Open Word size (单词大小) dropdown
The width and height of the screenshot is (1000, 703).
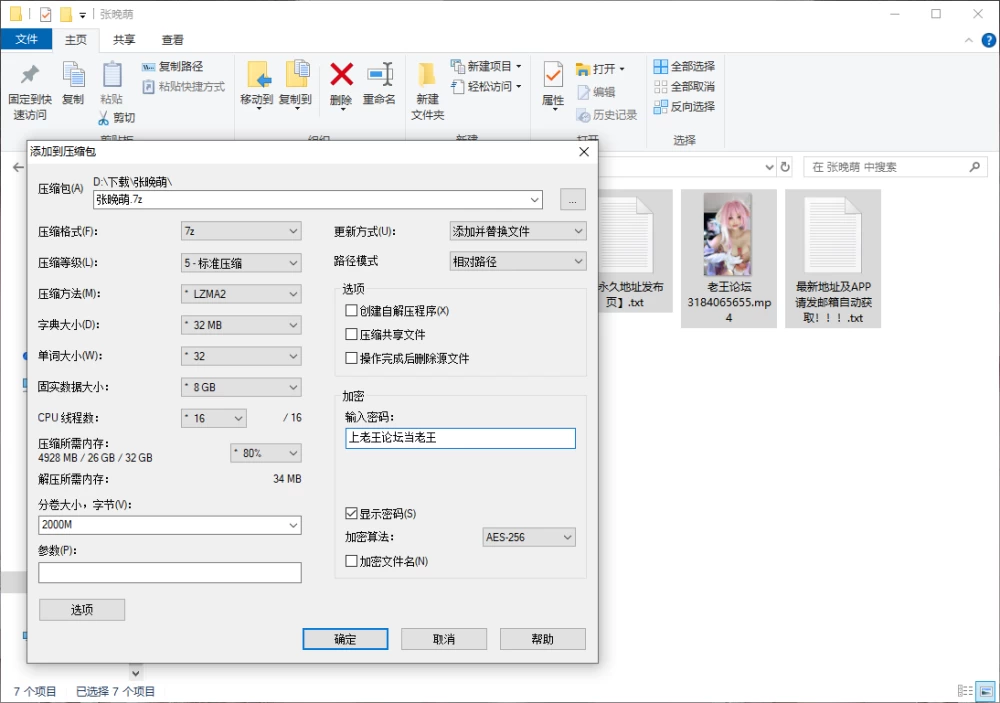coord(241,356)
